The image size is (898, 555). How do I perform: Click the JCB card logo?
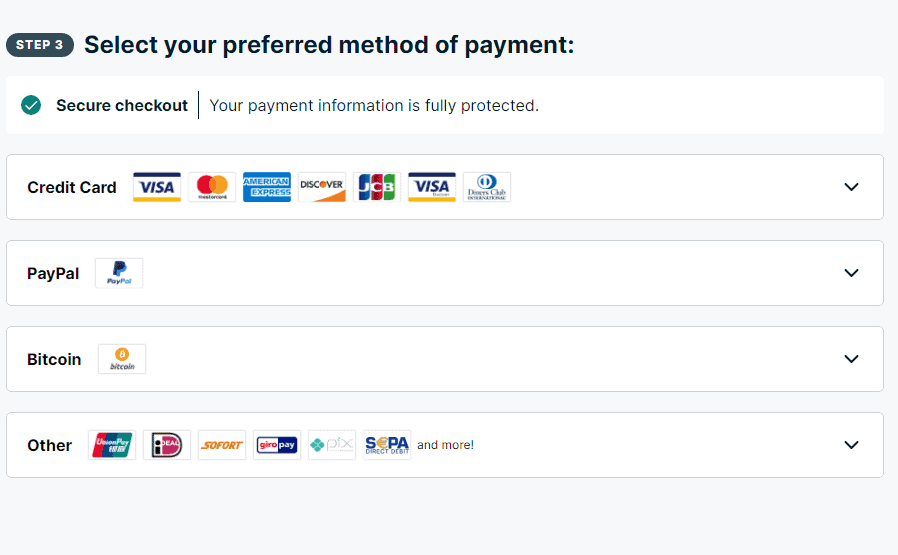tap(377, 187)
